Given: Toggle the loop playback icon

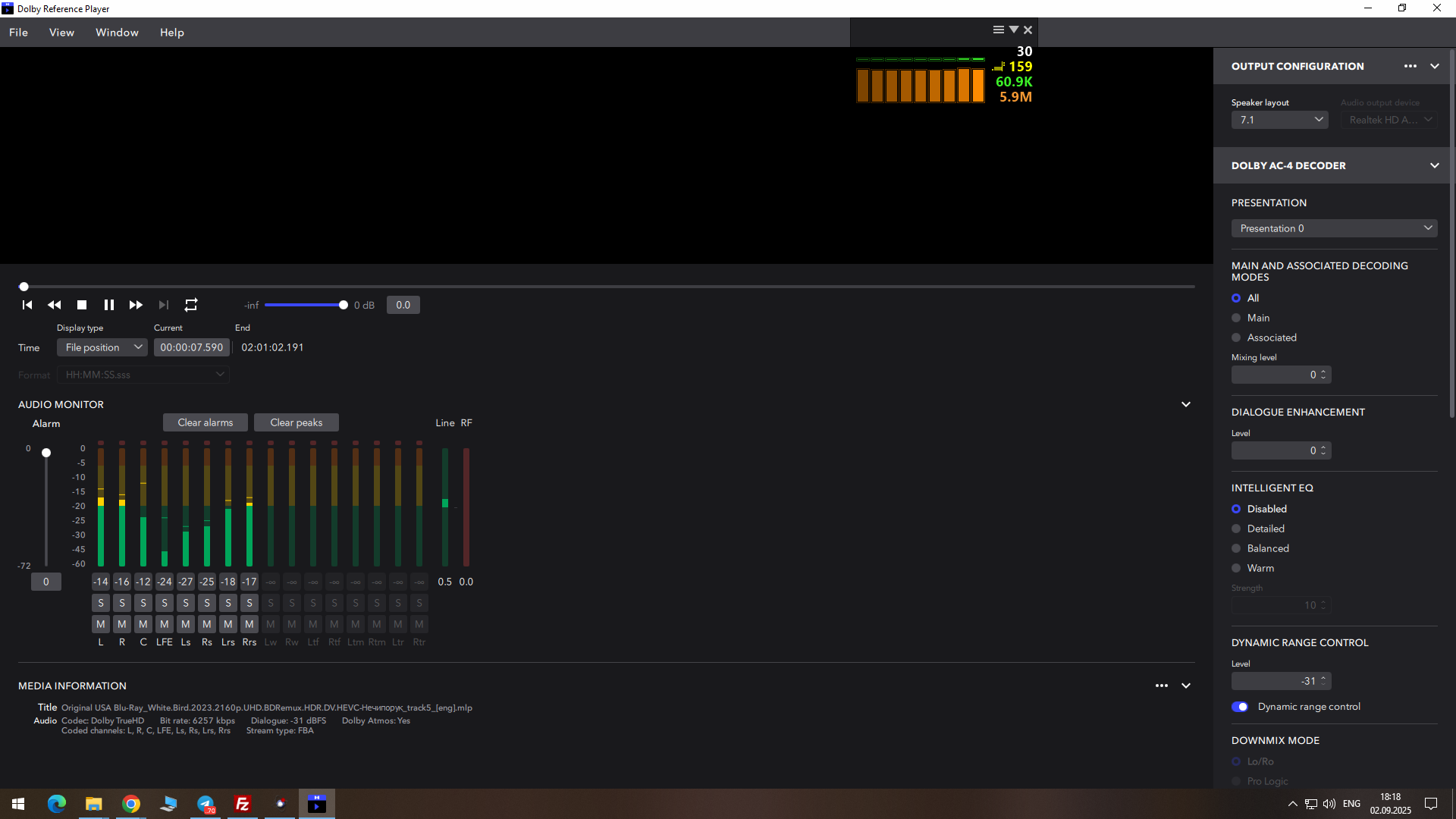Looking at the screenshot, I should tap(191, 305).
